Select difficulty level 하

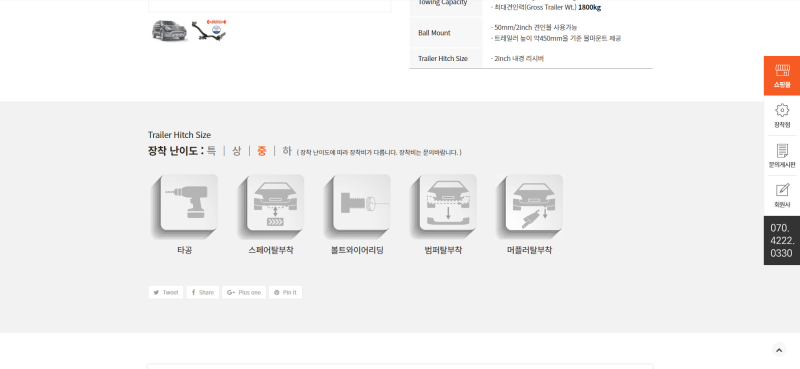(287, 151)
